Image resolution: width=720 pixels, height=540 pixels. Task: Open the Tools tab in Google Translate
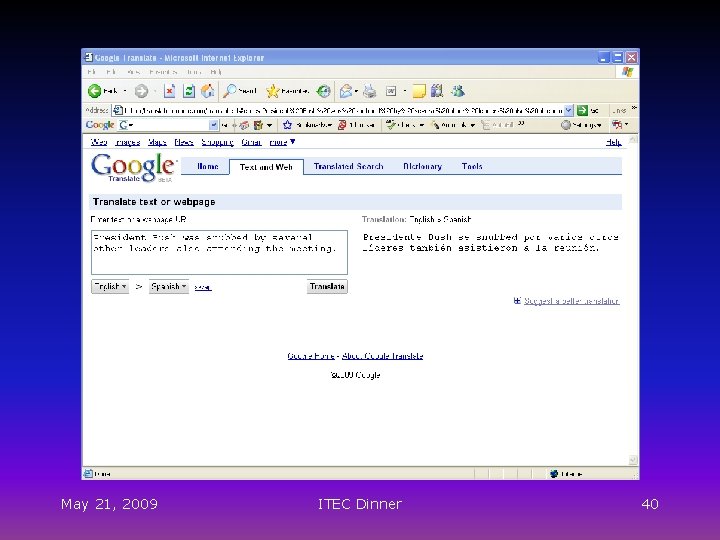click(472, 166)
